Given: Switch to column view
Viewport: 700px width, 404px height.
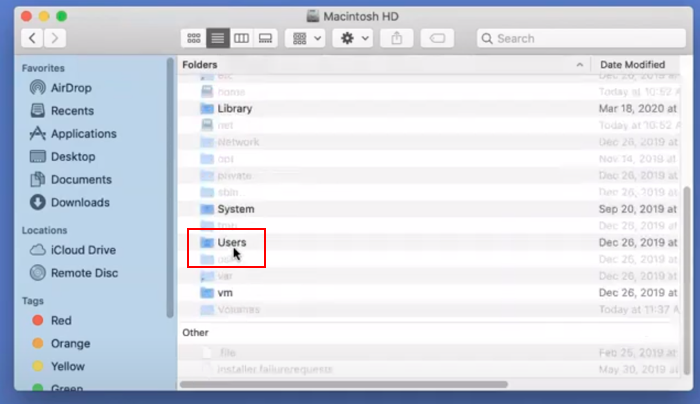Looking at the screenshot, I should 242,38.
